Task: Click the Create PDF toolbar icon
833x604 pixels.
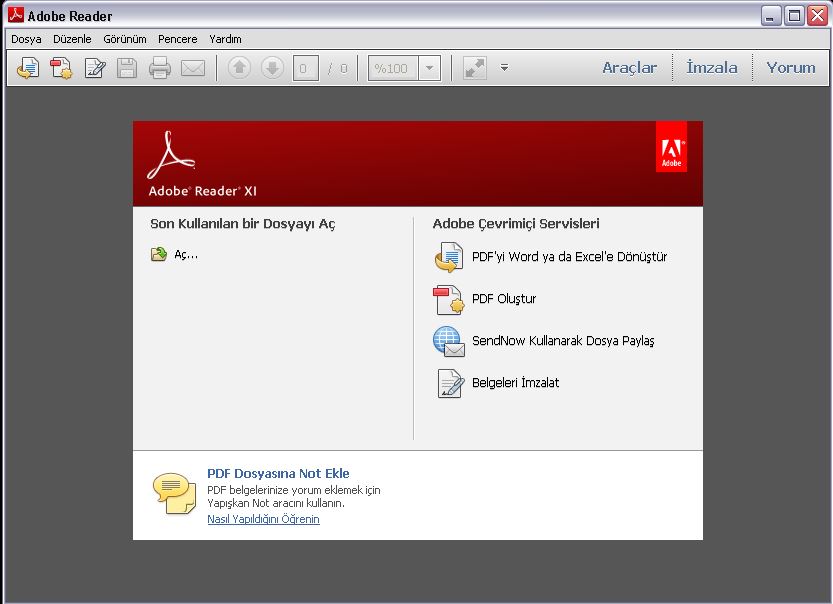Action: pyautogui.click(x=61, y=68)
